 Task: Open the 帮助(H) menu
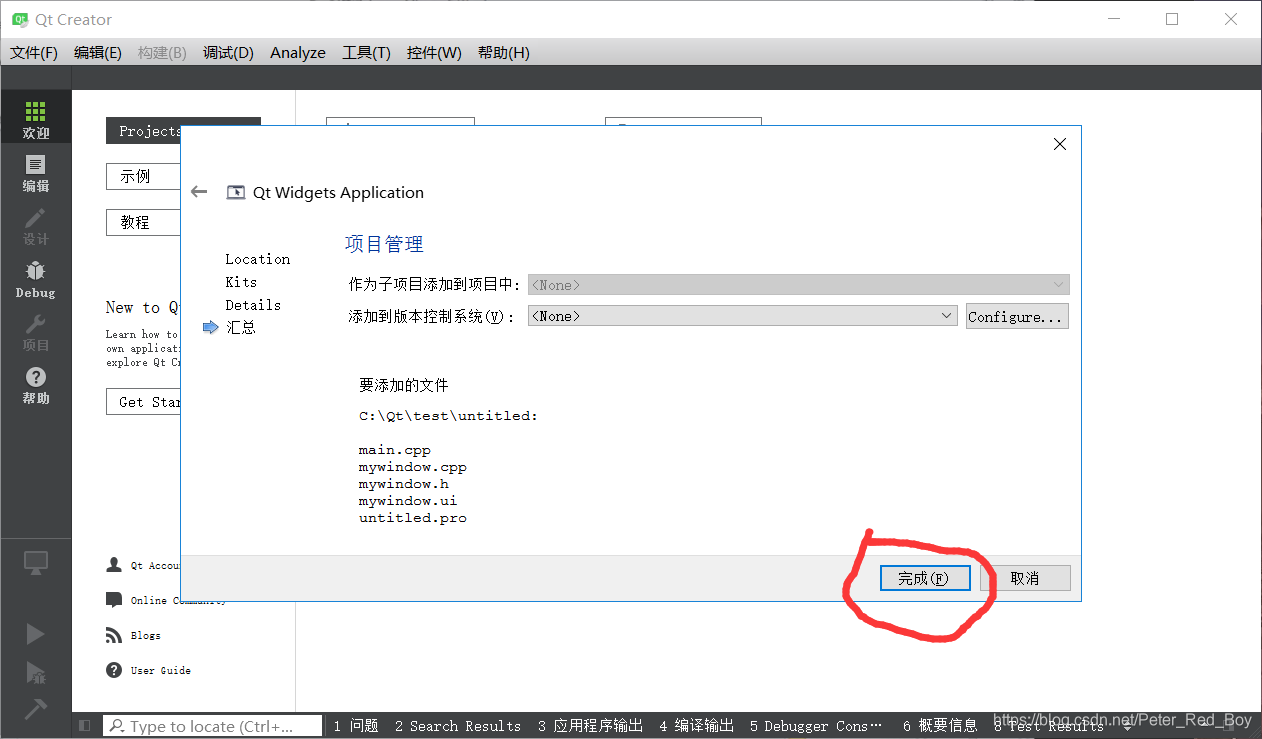point(504,53)
